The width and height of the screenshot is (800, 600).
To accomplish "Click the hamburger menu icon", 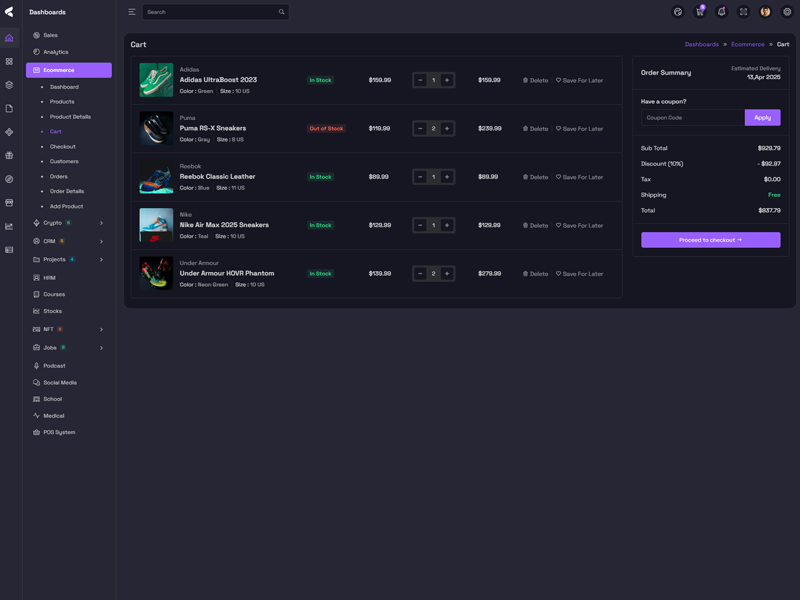I will [131, 12].
